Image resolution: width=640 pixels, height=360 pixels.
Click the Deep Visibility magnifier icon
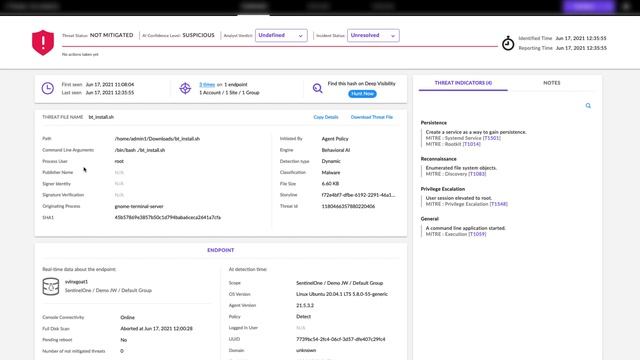(x=318, y=88)
